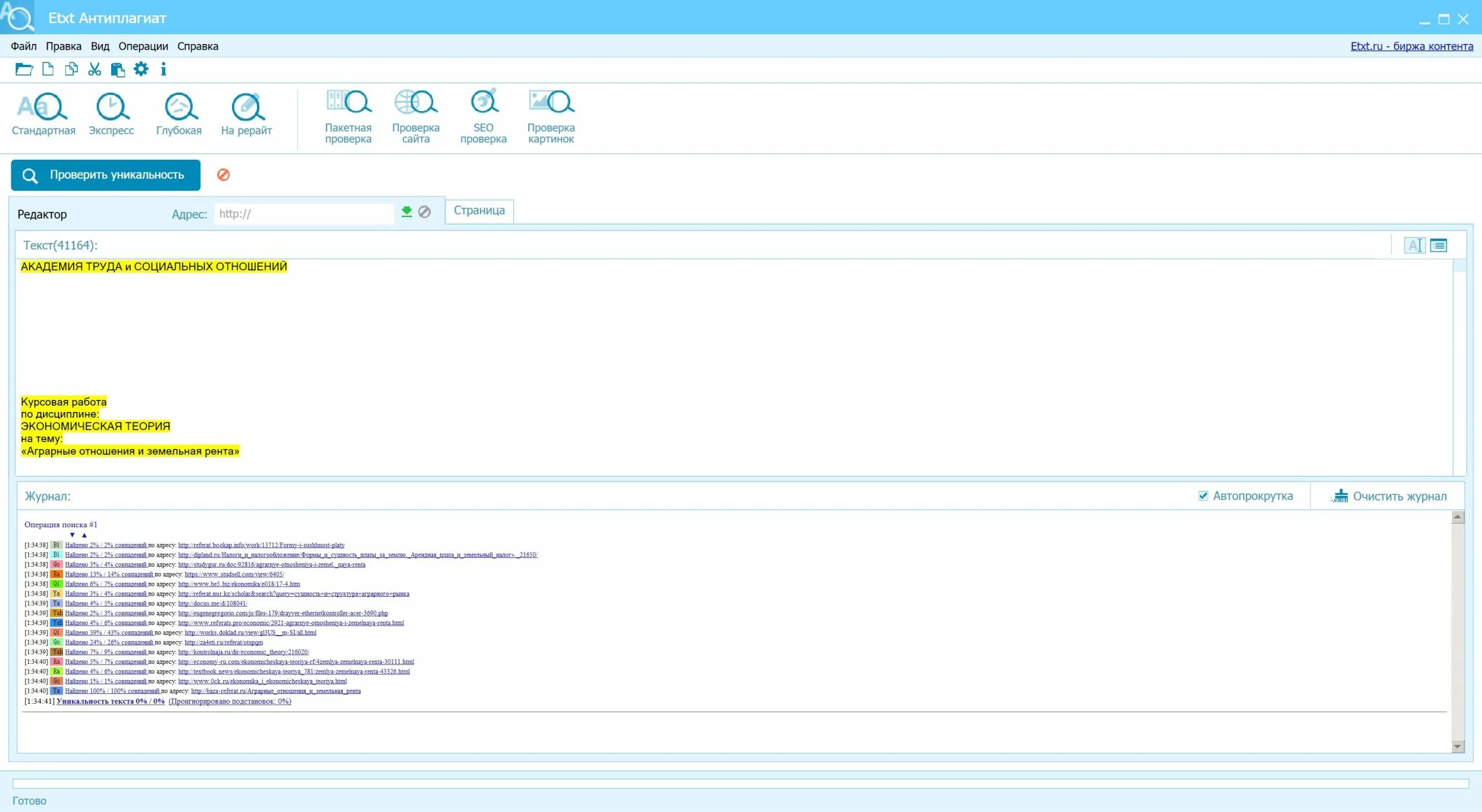Open the Файл menu
The image size is (1482, 812).
pos(24,46)
